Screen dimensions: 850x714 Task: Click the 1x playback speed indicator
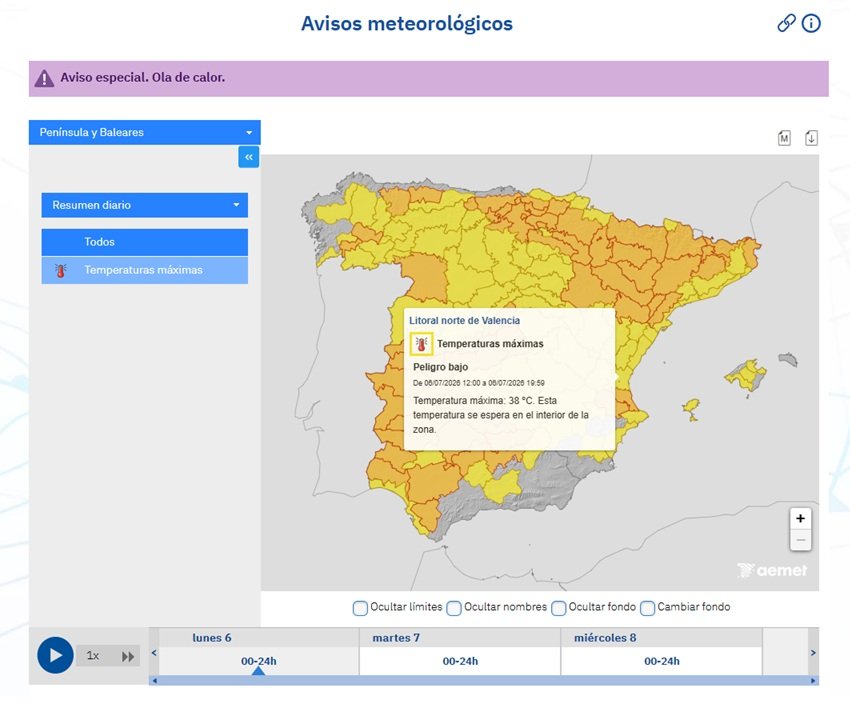pyautogui.click(x=93, y=655)
